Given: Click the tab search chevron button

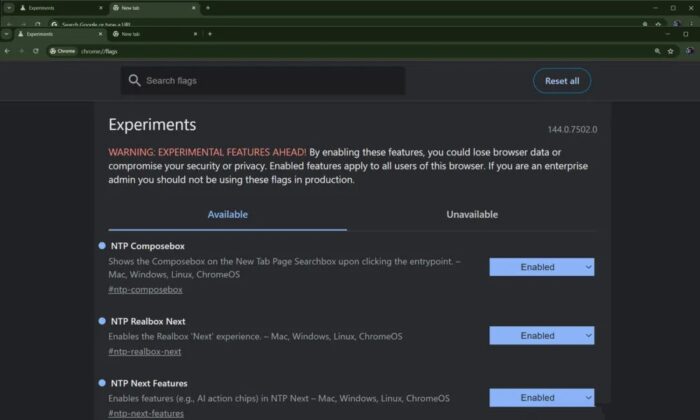Looking at the screenshot, I should click(7, 33).
